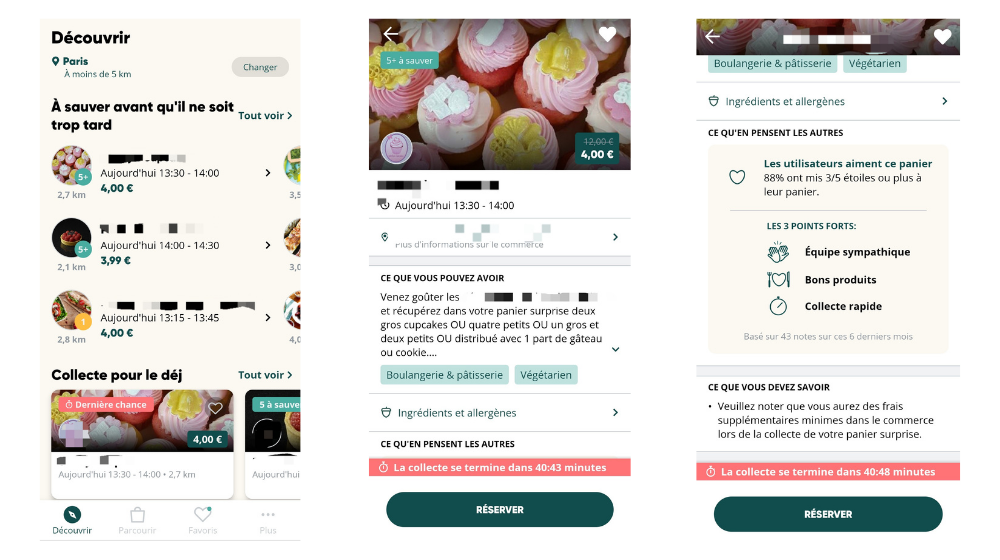Open the 3,99 € basket thumbnail
This screenshot has width=1000, height=560.
(x=71, y=238)
